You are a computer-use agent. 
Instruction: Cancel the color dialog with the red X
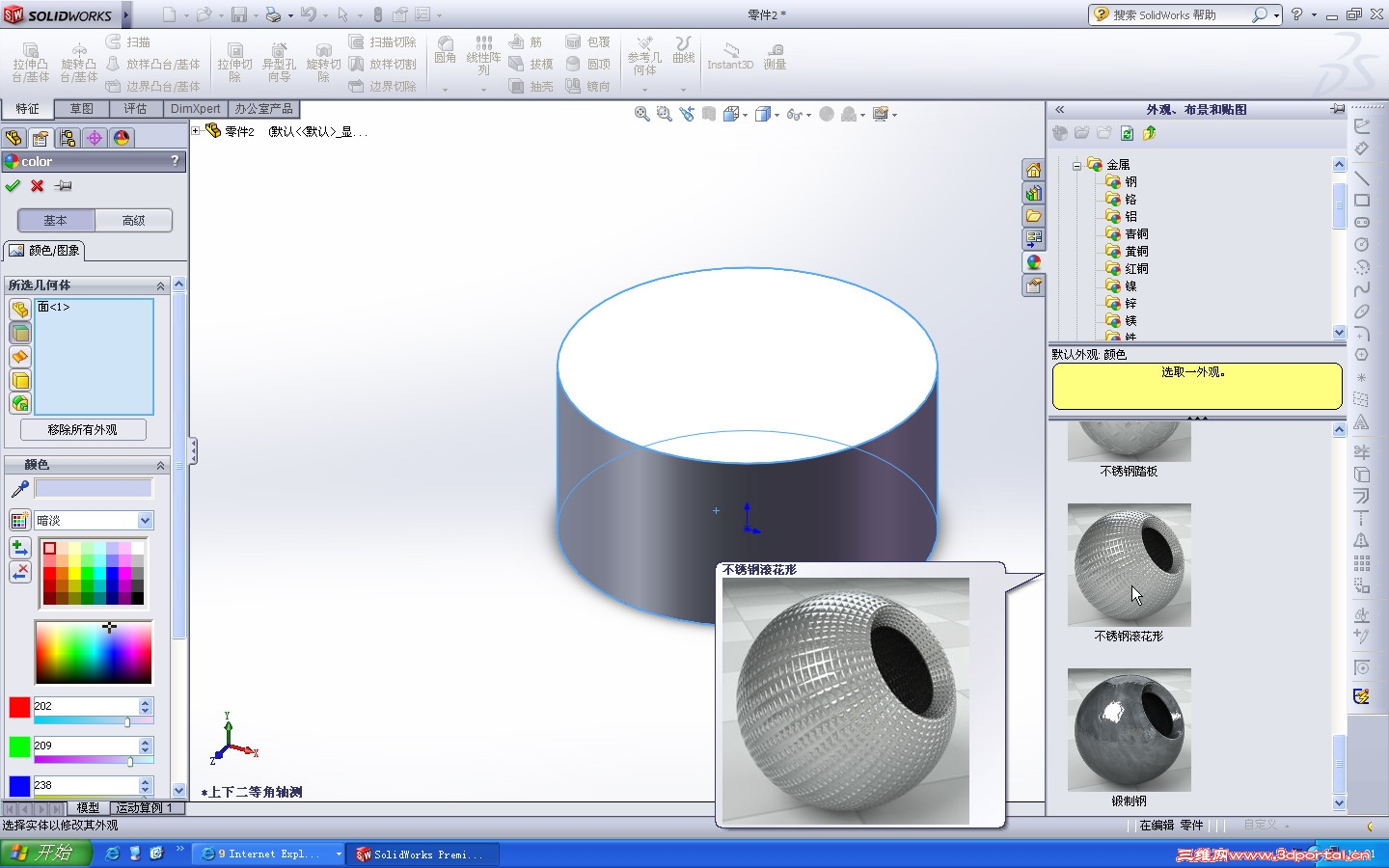point(38,186)
